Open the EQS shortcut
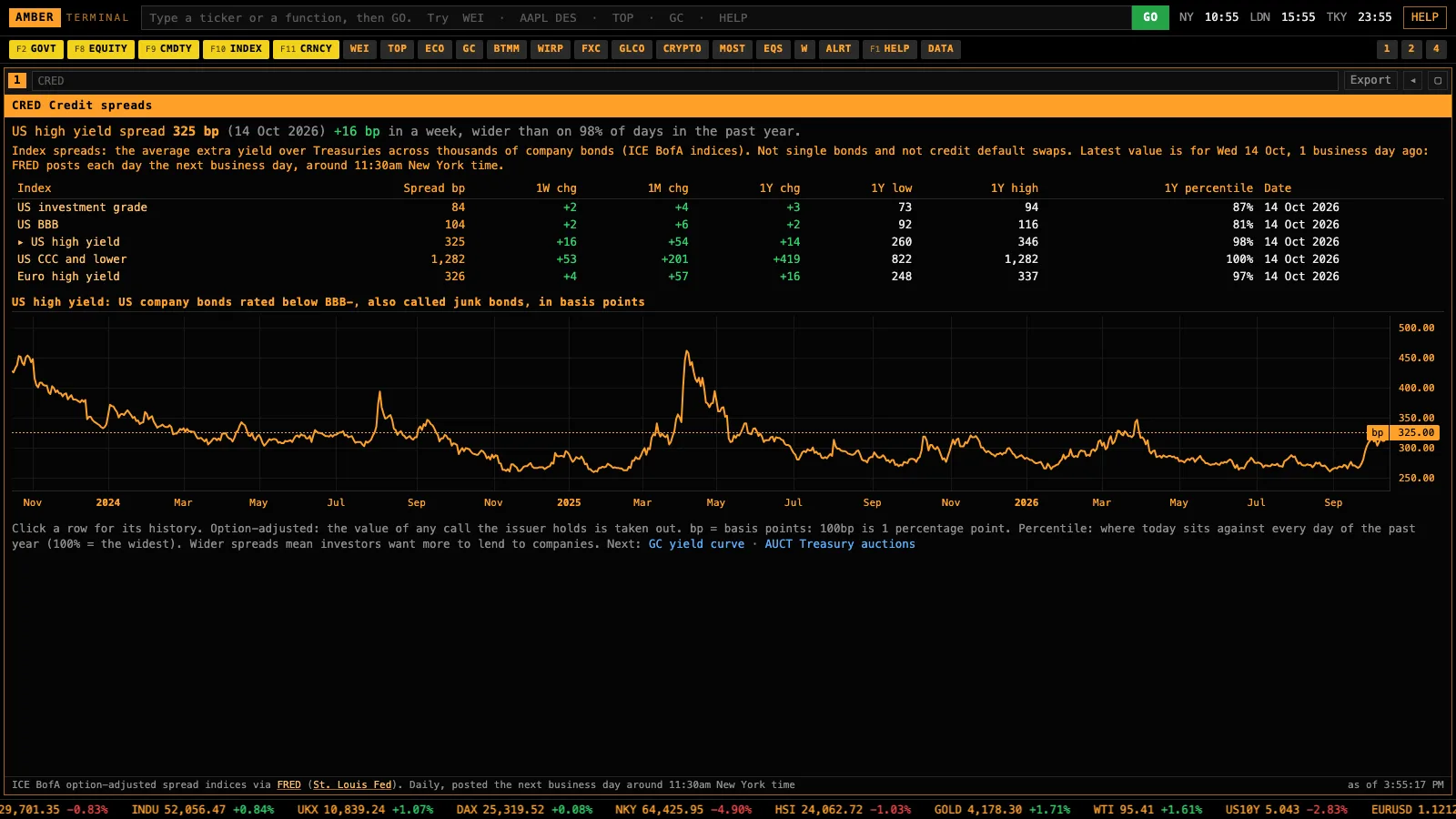This screenshot has width=1456, height=819. pos(773,49)
